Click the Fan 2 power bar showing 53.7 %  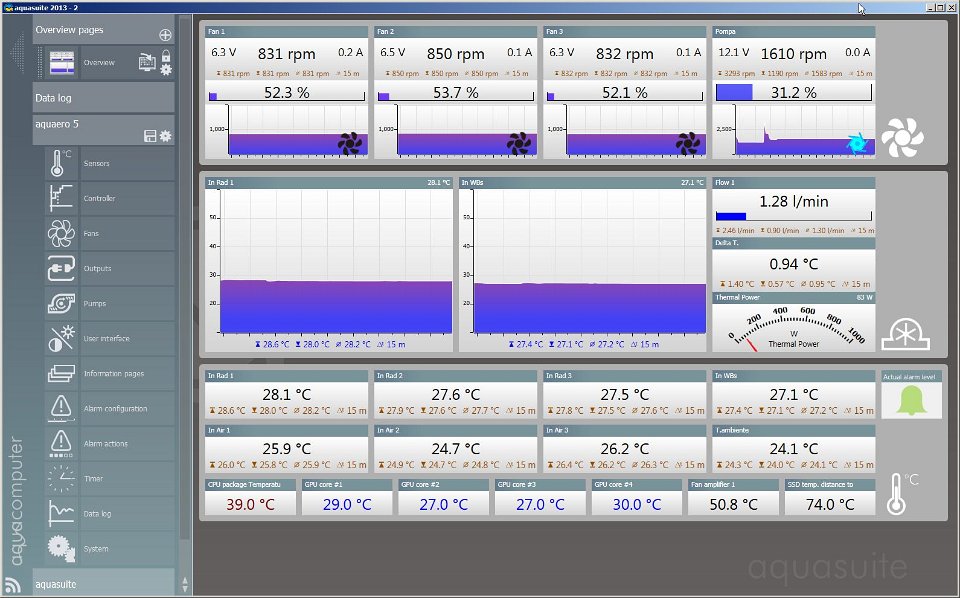point(456,93)
